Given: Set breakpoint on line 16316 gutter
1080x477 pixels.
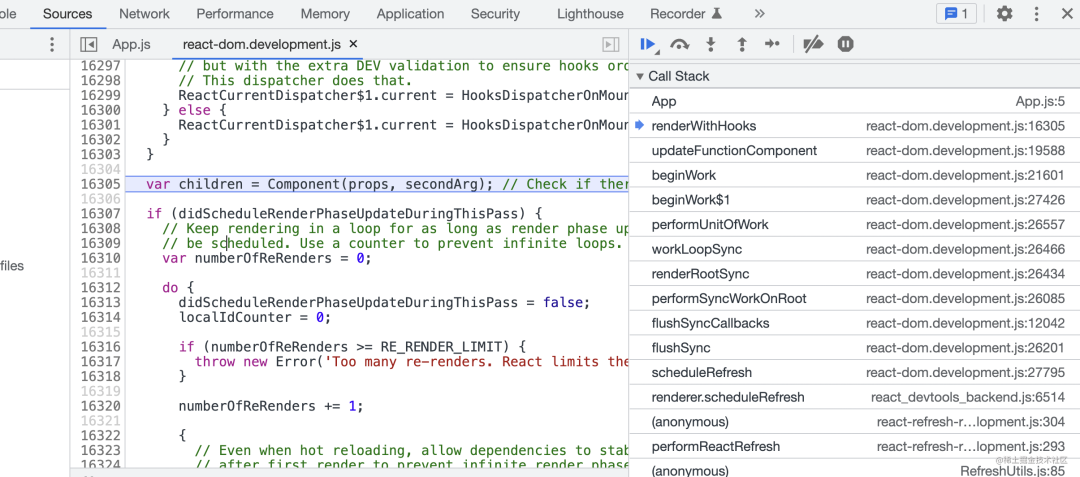Looking at the screenshot, I should tap(100, 347).
